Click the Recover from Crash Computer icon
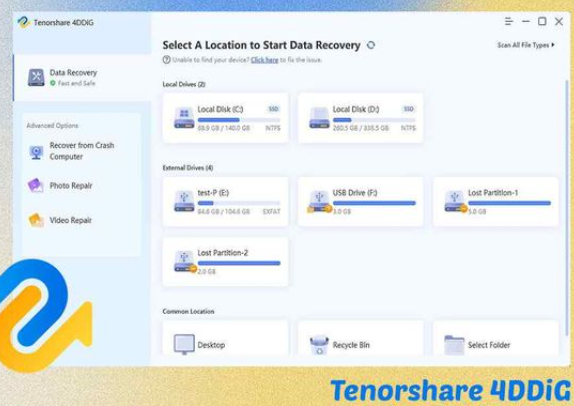Screen dimensions: 574x406 (x=36, y=152)
